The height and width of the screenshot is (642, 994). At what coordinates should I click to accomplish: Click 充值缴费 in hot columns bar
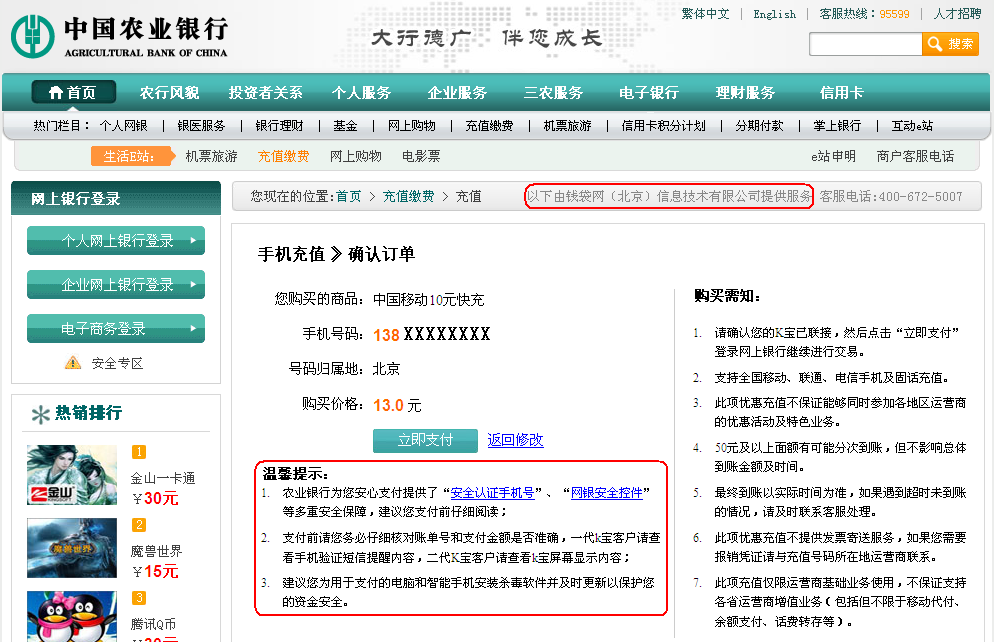click(489, 125)
